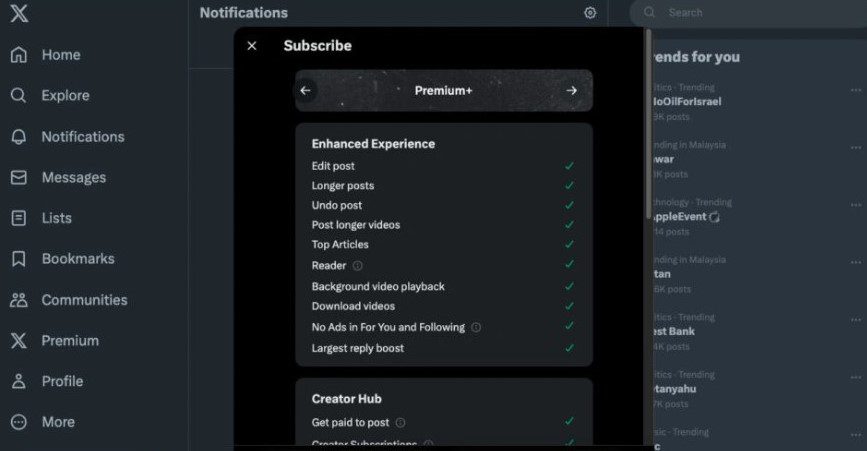This screenshot has width=867, height=451.
Task: Select the Premium menu item
Action: [54, 340]
